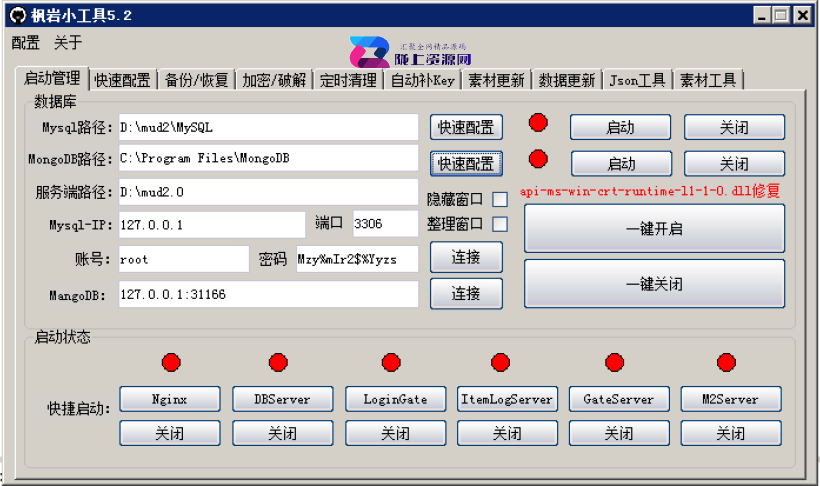This screenshot has width=820, height=486.
Task: Click 关闭 button under M2Server
Action: [731, 433]
